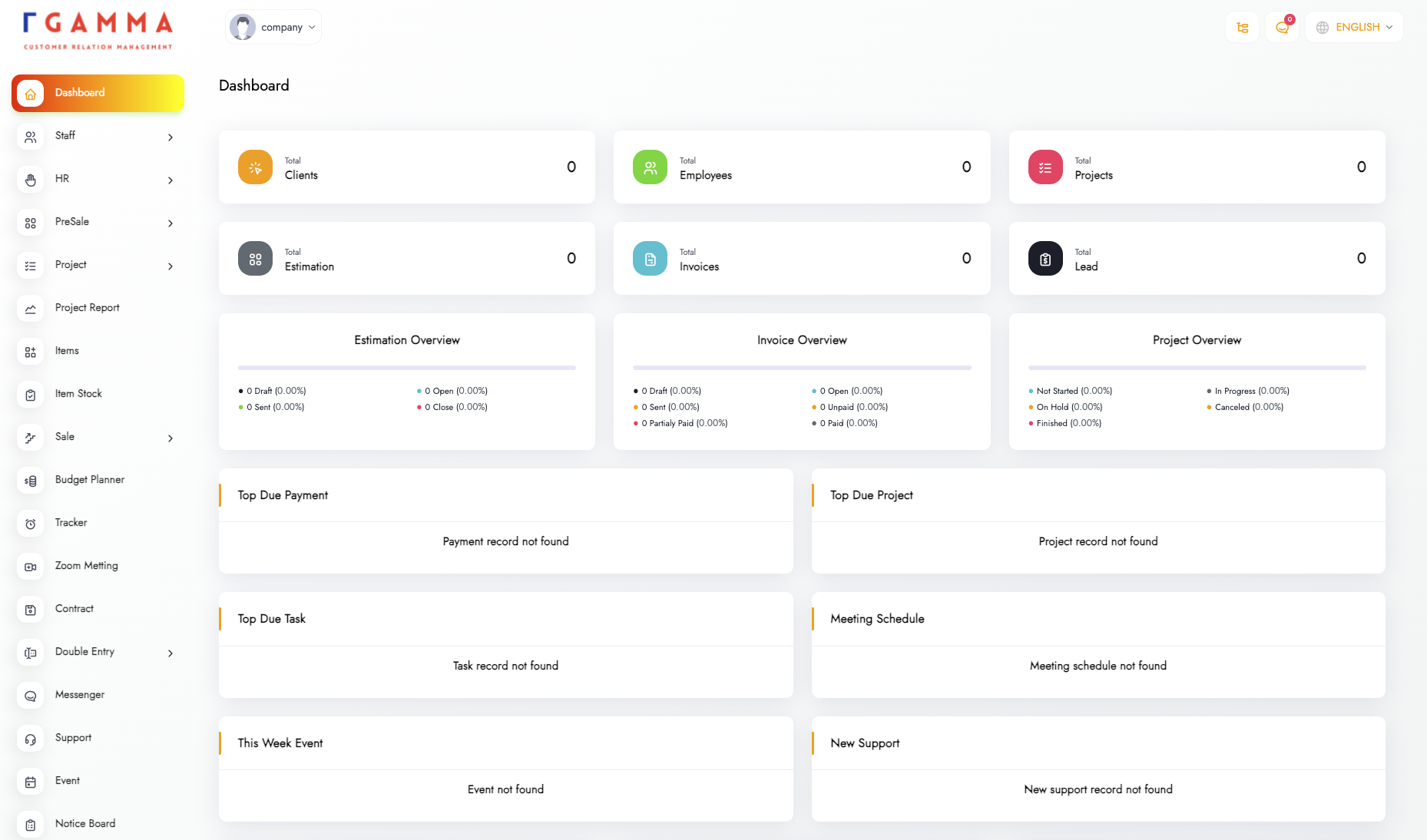This screenshot has width=1427, height=840.
Task: Open the messages icon with notification badge
Action: (1282, 27)
